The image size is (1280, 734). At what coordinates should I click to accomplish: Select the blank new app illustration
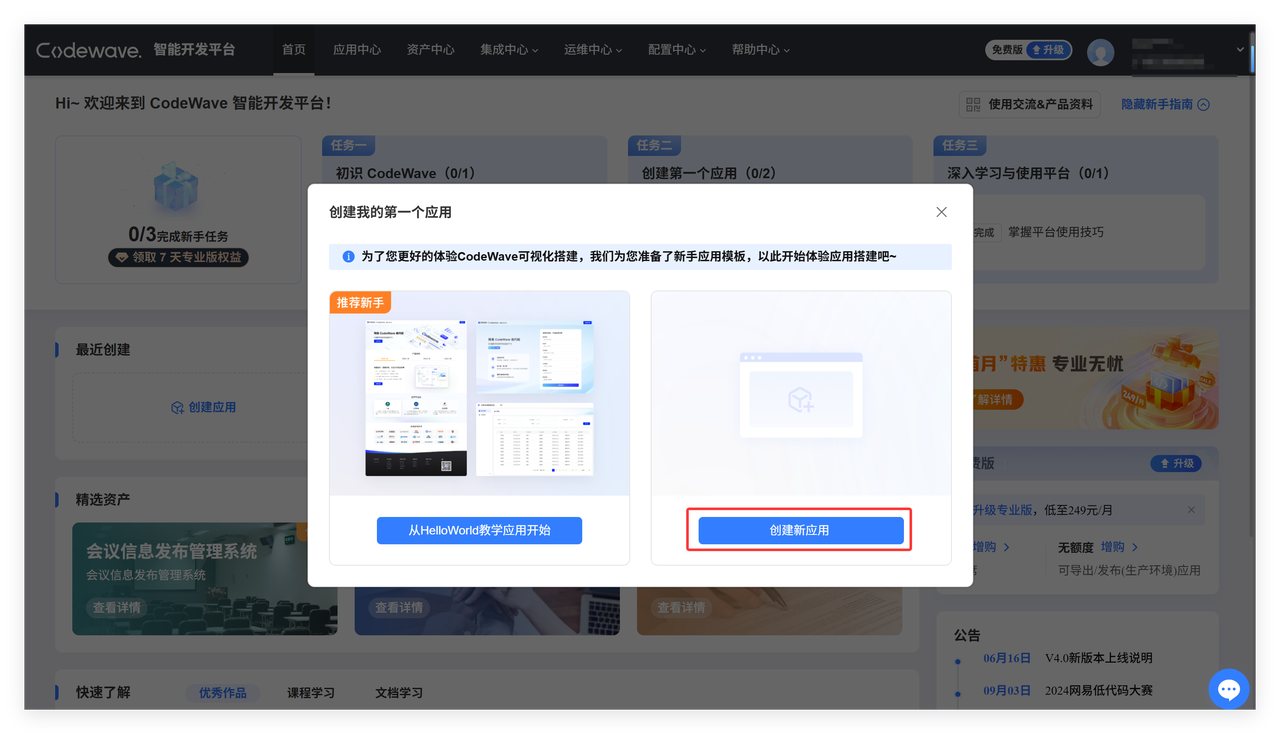pos(801,395)
